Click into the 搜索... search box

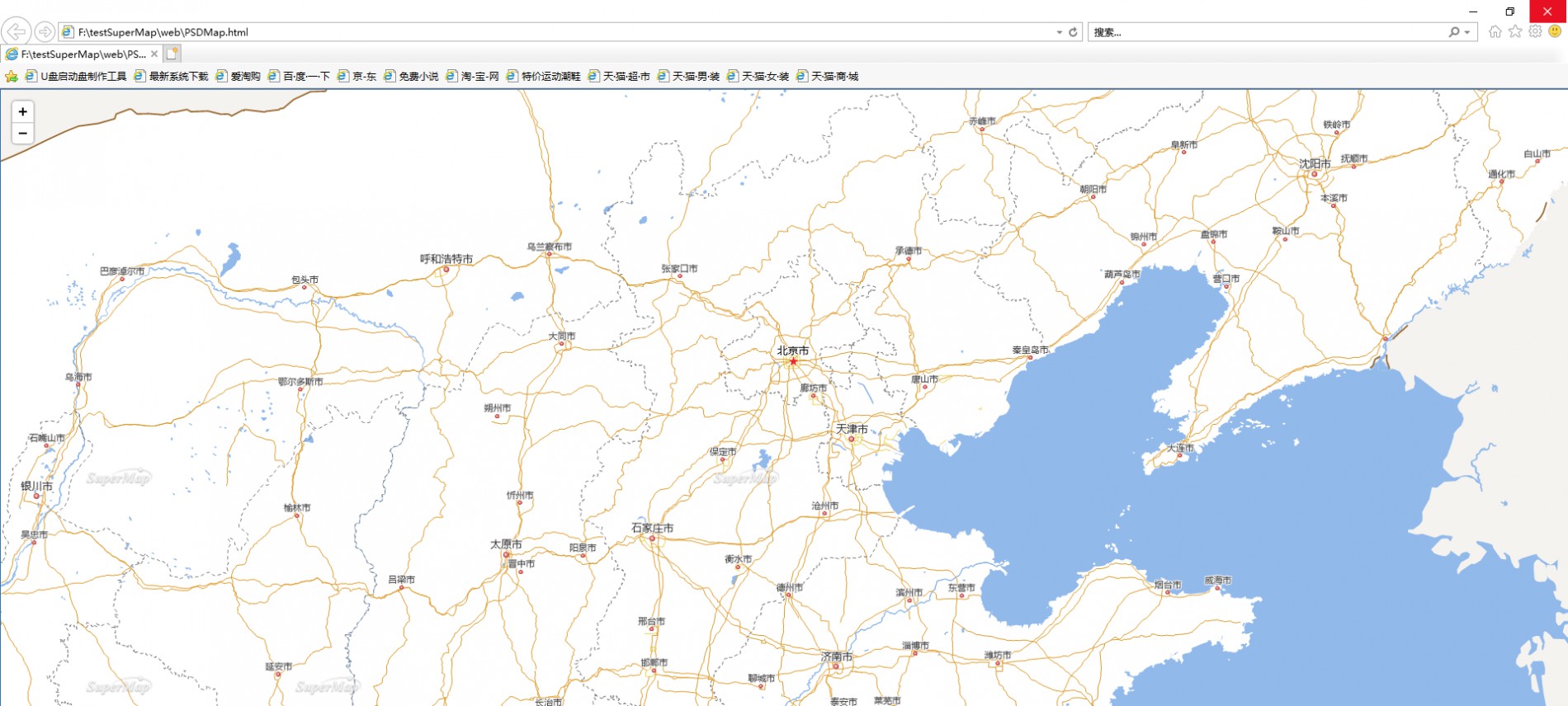click(x=1267, y=32)
